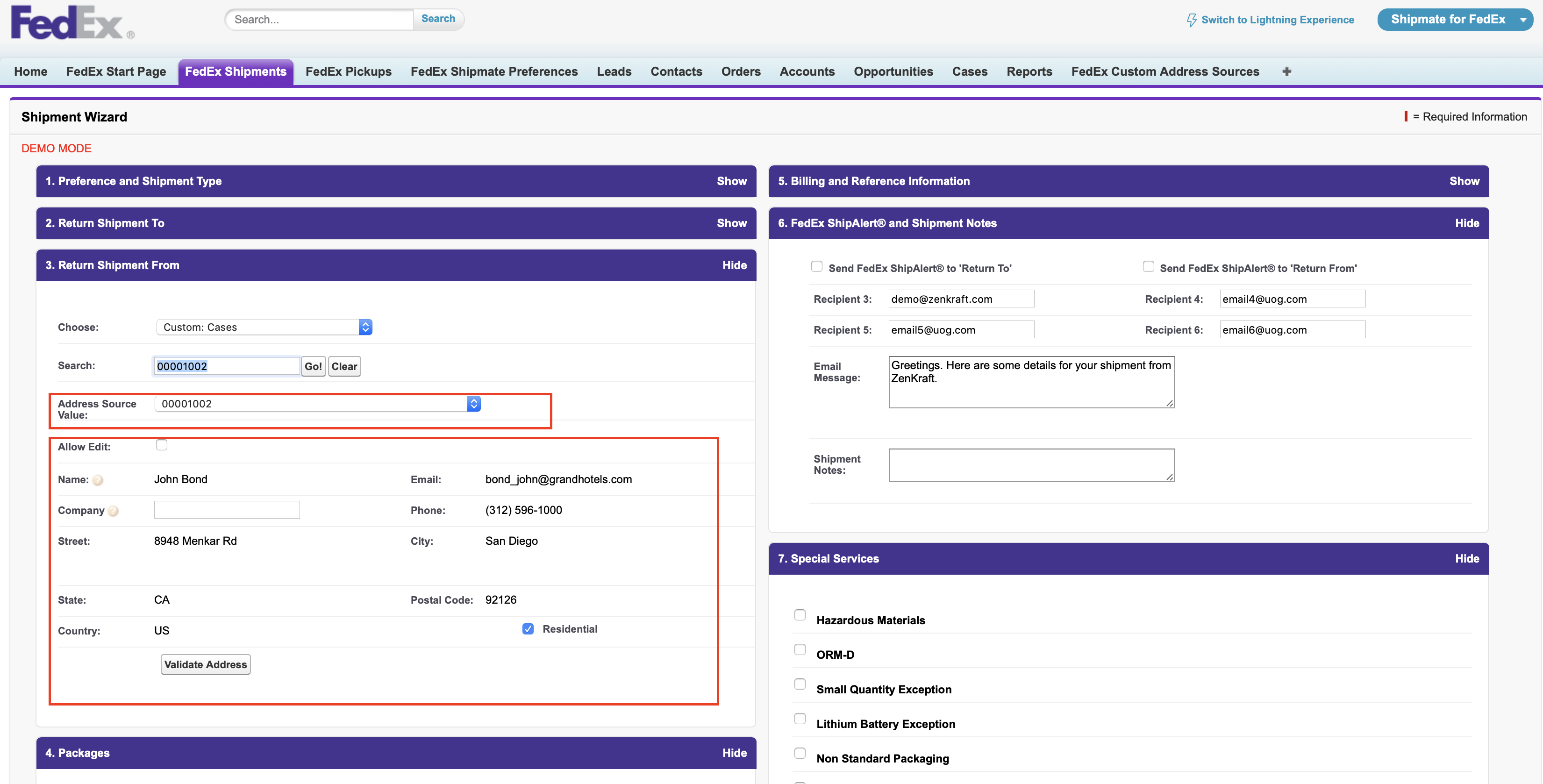Click the Clear button
Screen dimensions: 1543x784
click(344, 367)
